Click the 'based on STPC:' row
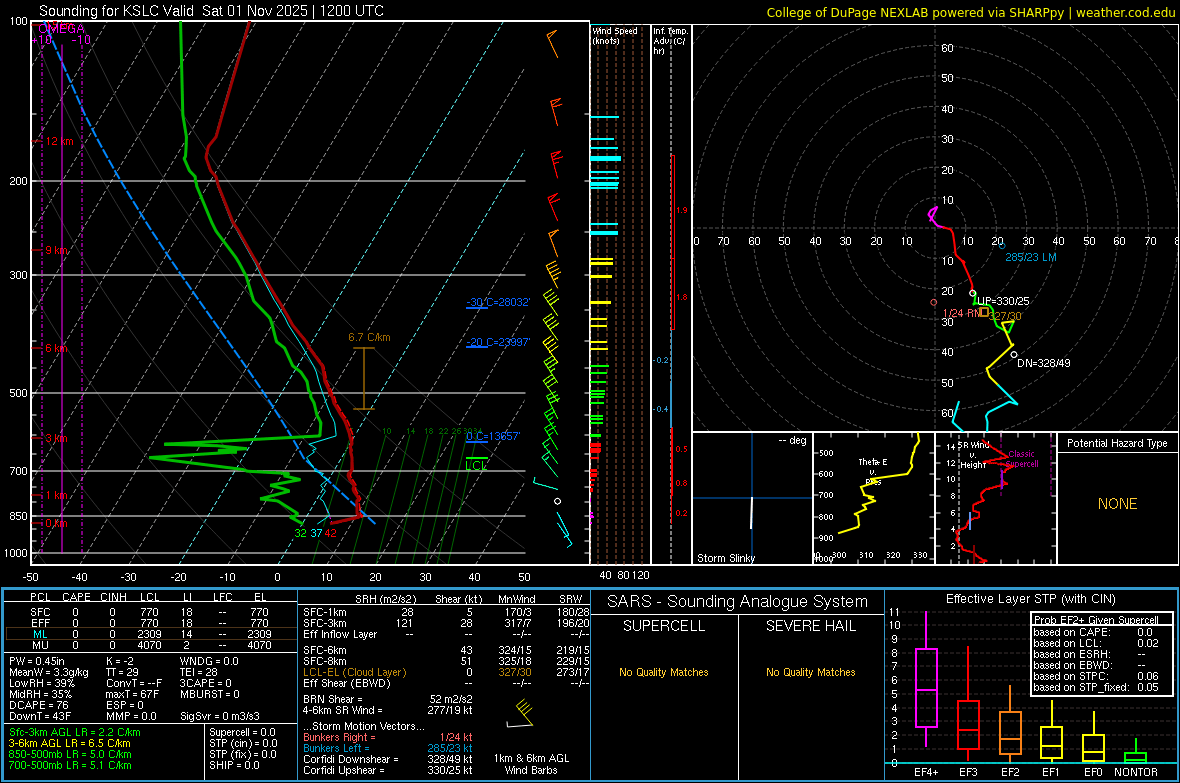1180x783 pixels. [x=1096, y=676]
